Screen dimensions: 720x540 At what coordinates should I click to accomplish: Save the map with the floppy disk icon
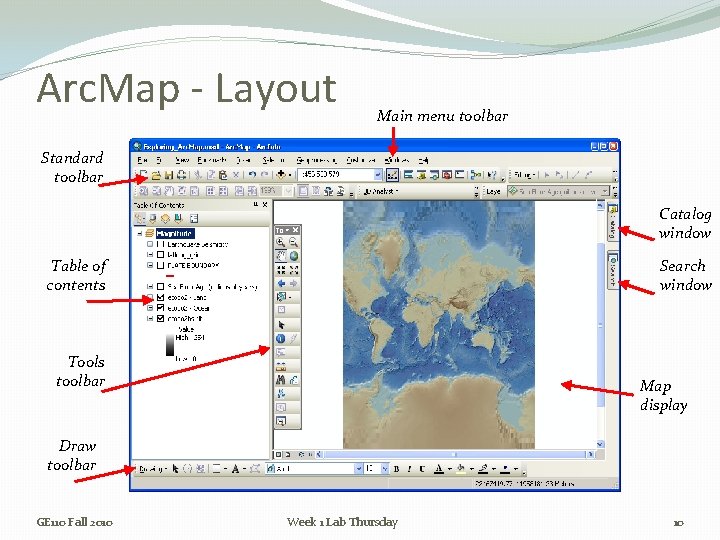point(169,175)
